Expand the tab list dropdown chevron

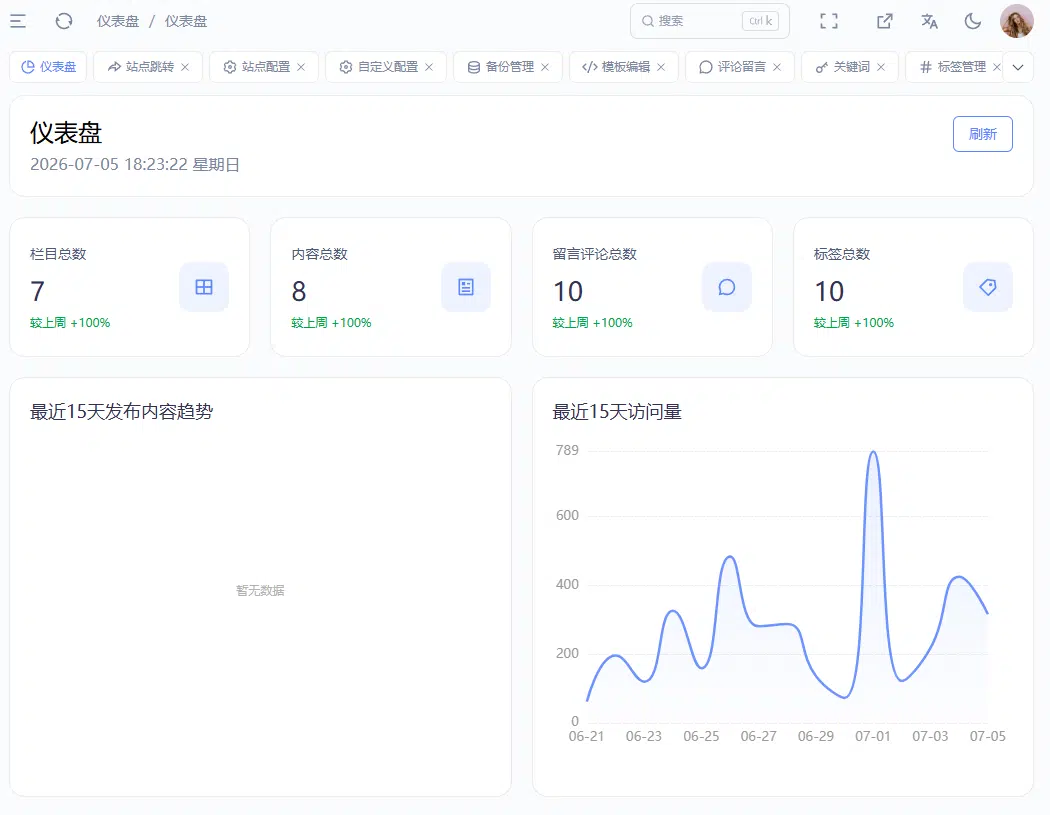[x=1018, y=67]
